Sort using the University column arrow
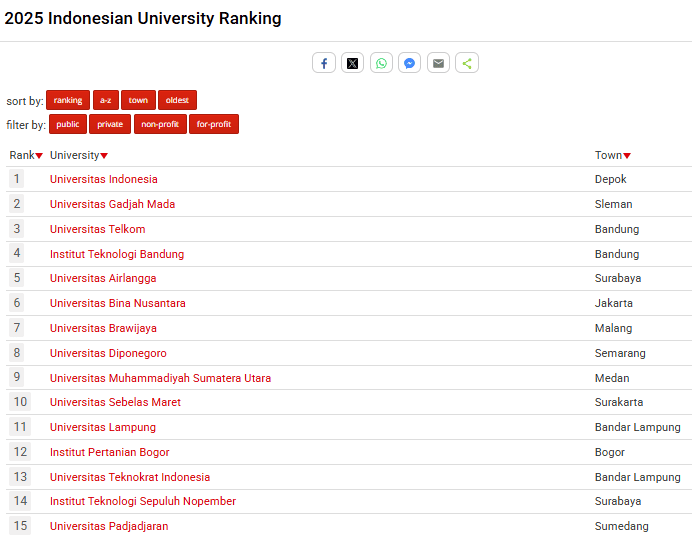 (x=104, y=156)
